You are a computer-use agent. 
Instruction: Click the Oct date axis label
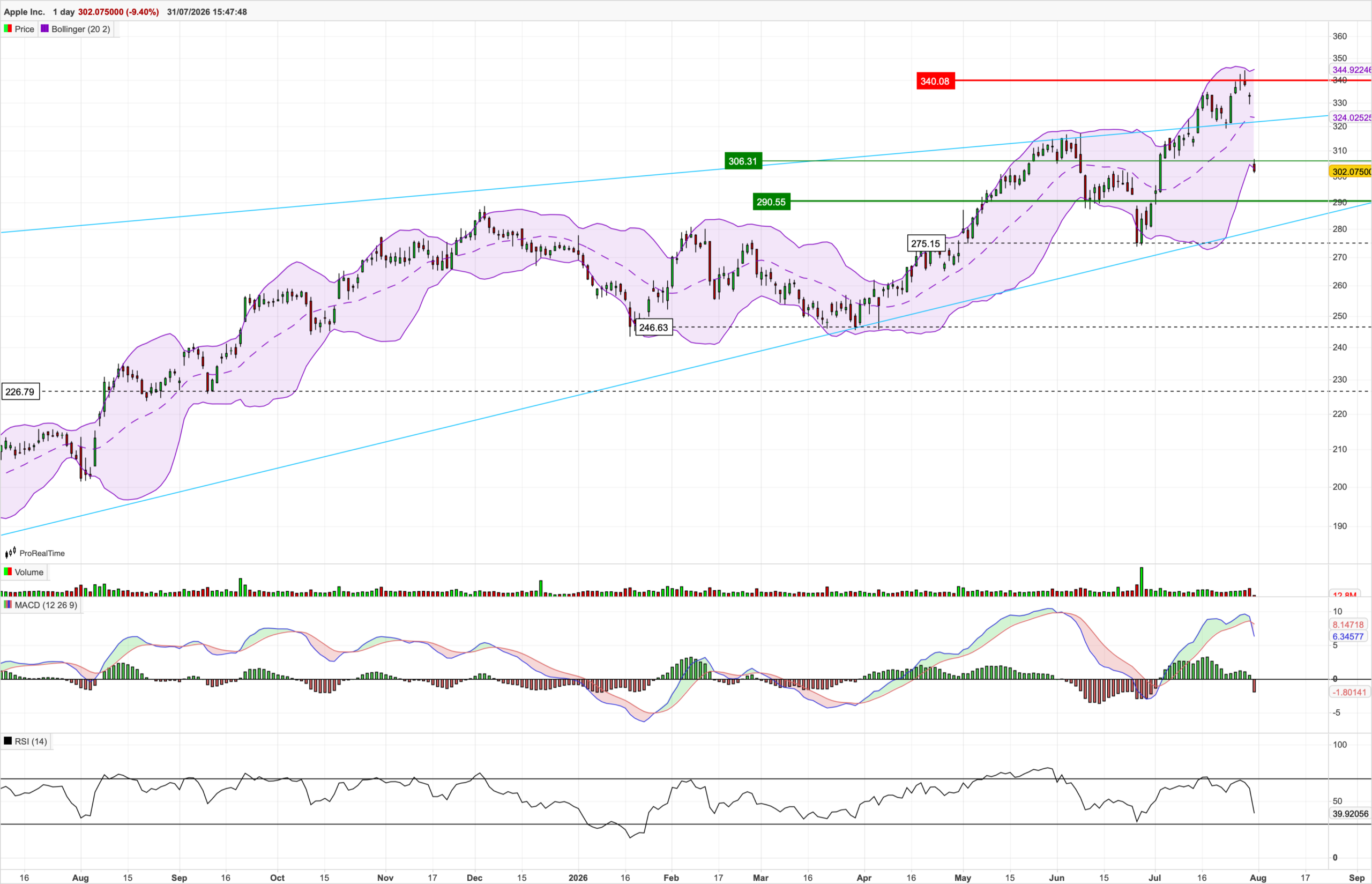(x=277, y=878)
